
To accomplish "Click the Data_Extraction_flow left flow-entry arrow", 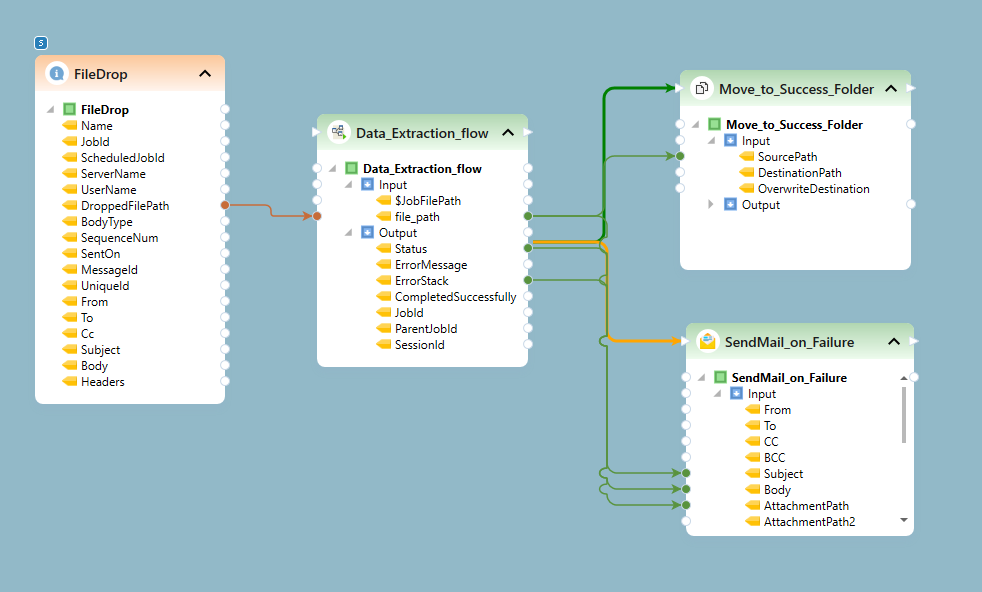I will point(316,132).
